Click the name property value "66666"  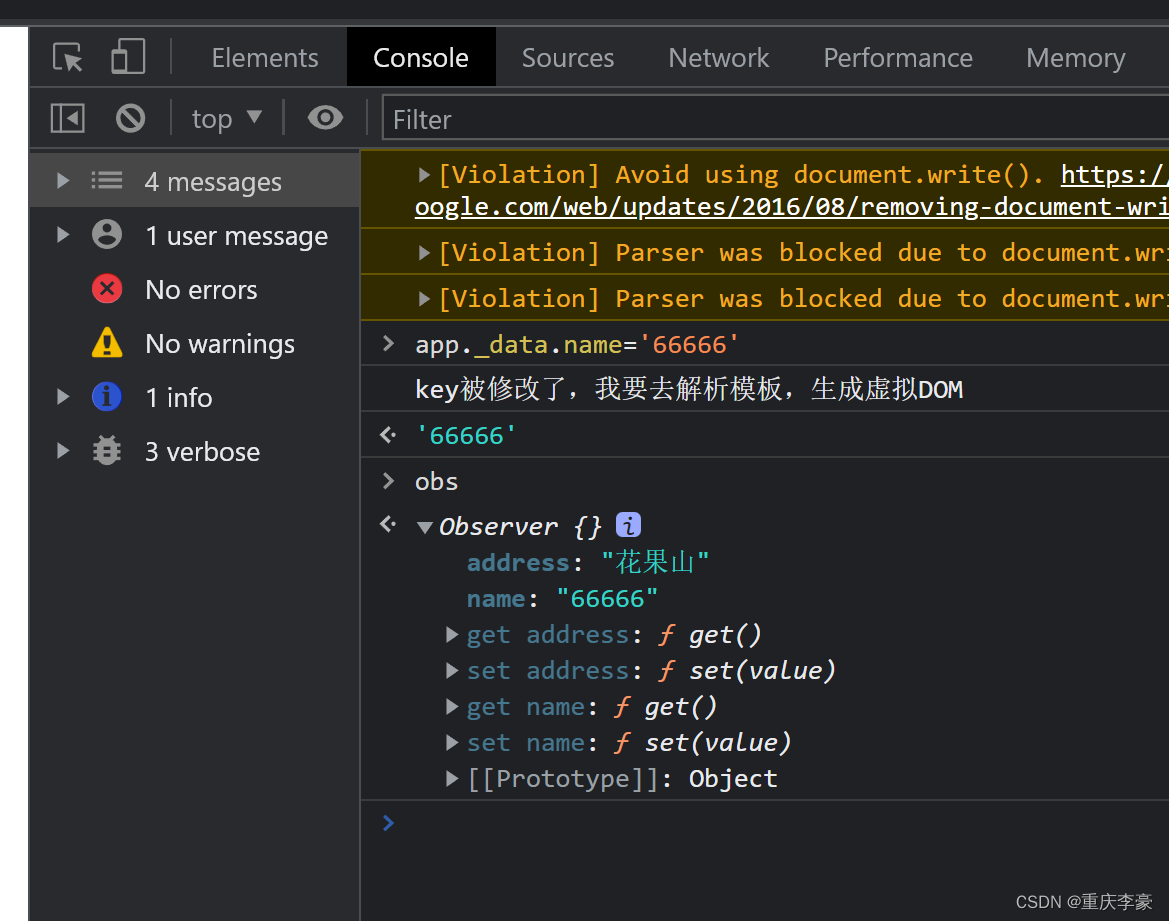point(607,598)
